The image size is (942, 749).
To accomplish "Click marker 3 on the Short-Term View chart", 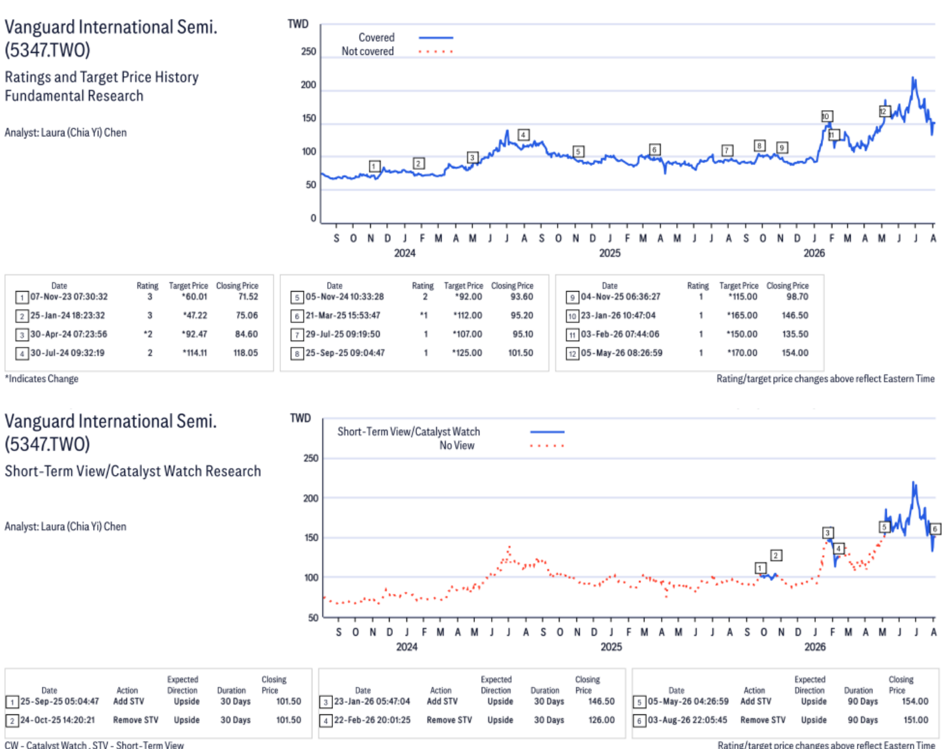I will pyautogui.click(x=828, y=533).
